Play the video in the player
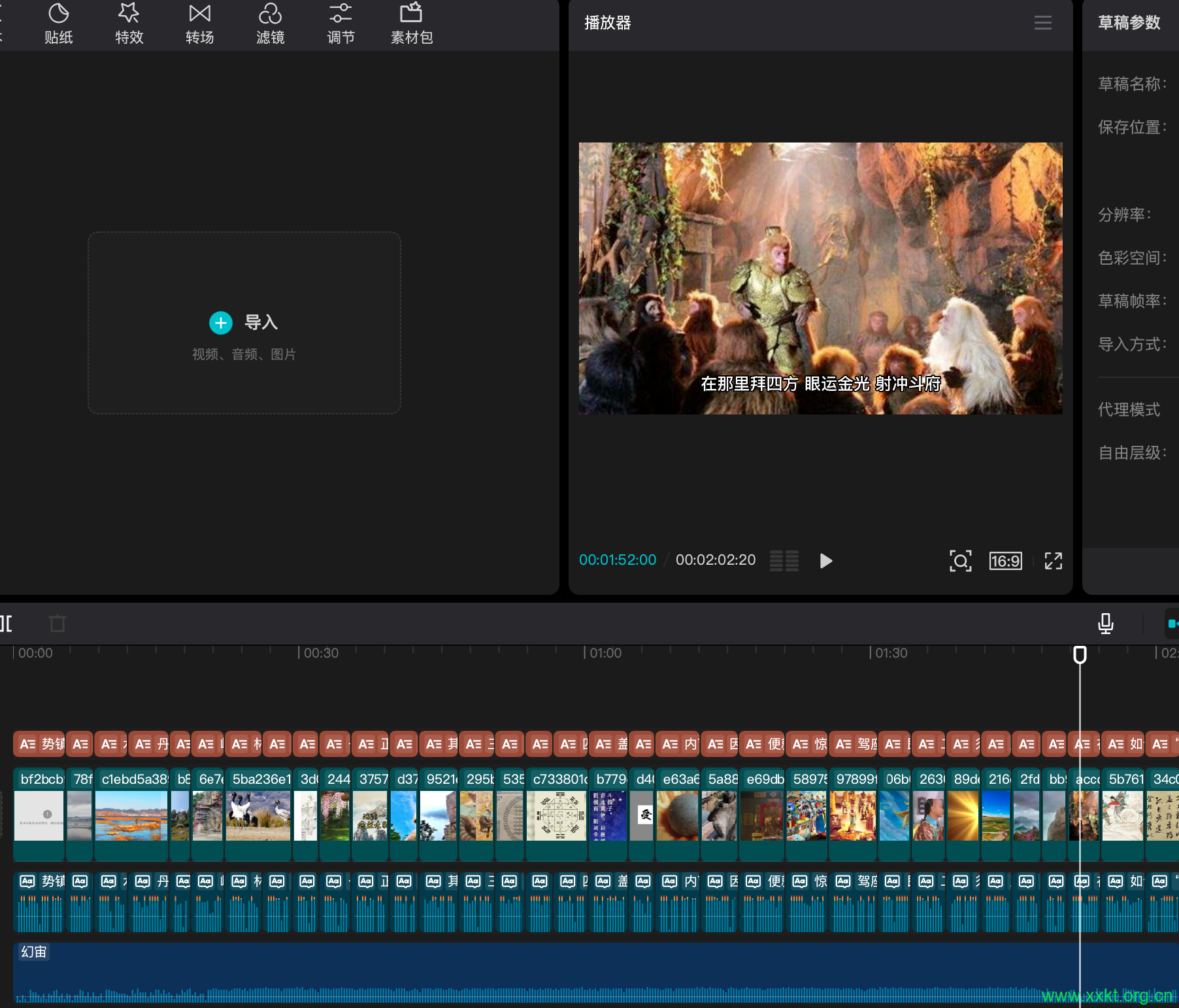Viewport: 1179px width, 1008px height. (x=826, y=561)
